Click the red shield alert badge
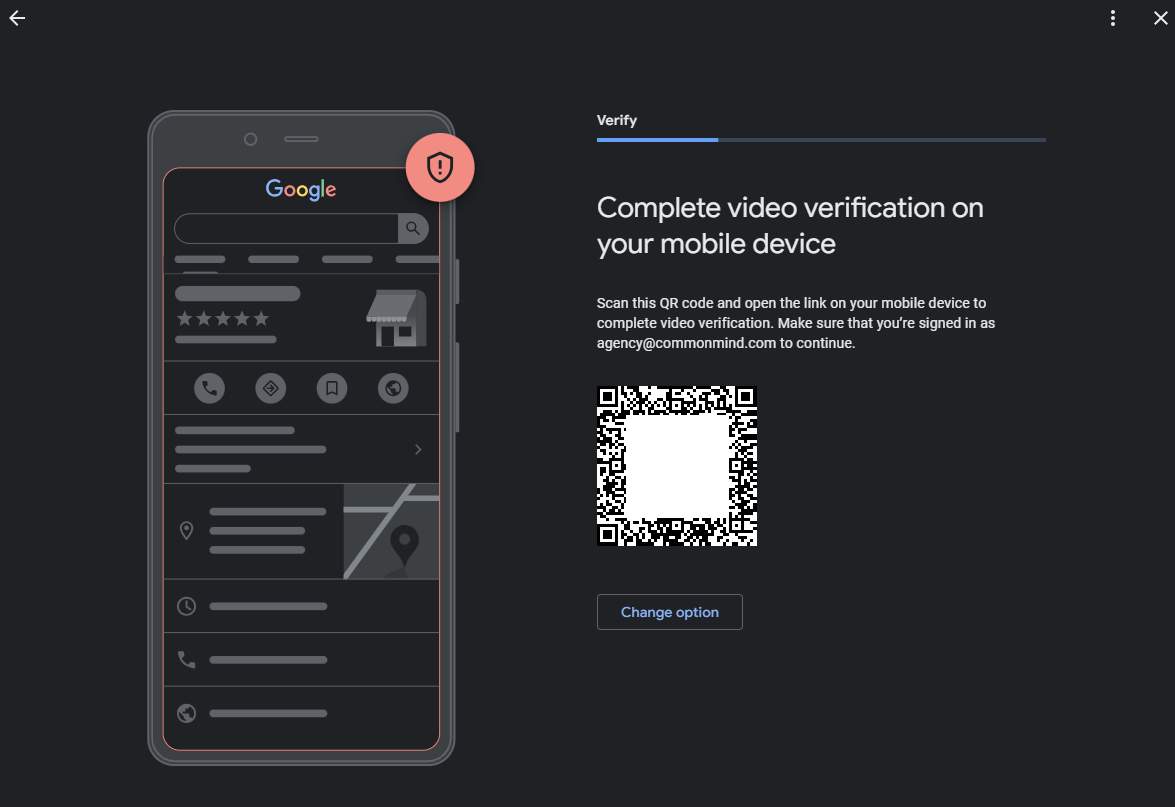Screen dimensions: 1175x807 440,167
